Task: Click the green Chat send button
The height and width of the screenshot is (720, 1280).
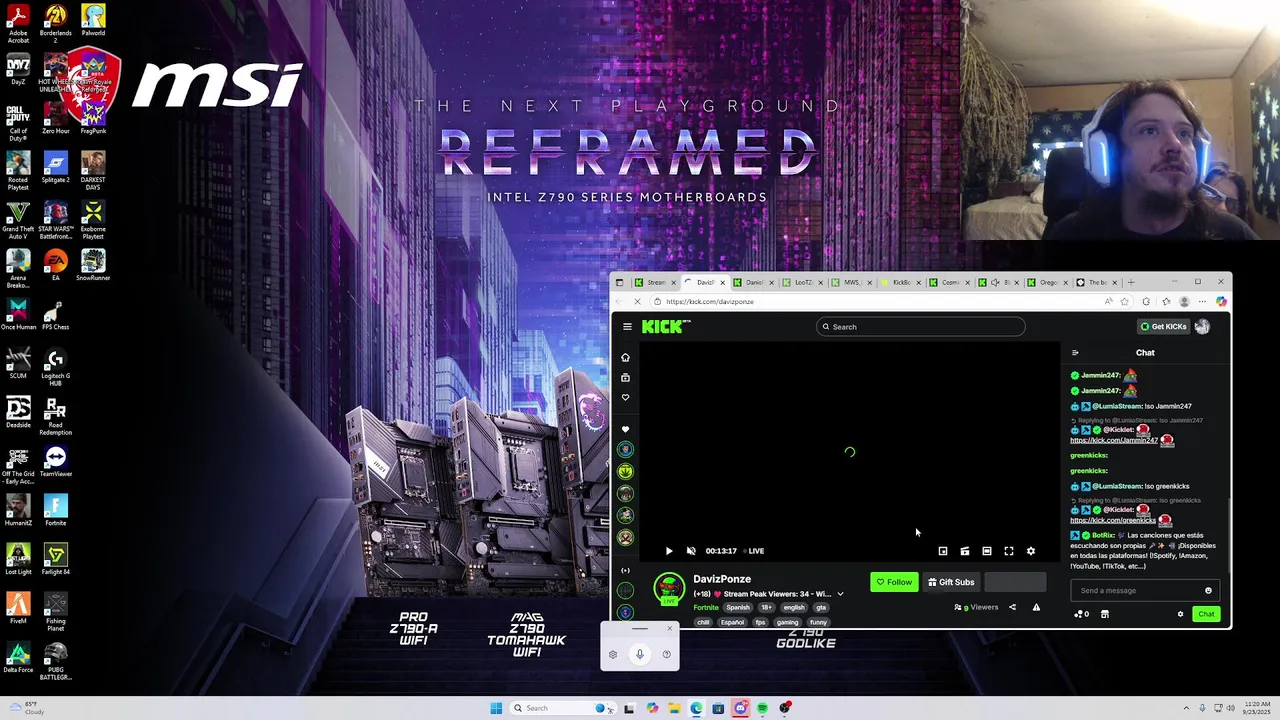Action: pyautogui.click(x=1206, y=614)
